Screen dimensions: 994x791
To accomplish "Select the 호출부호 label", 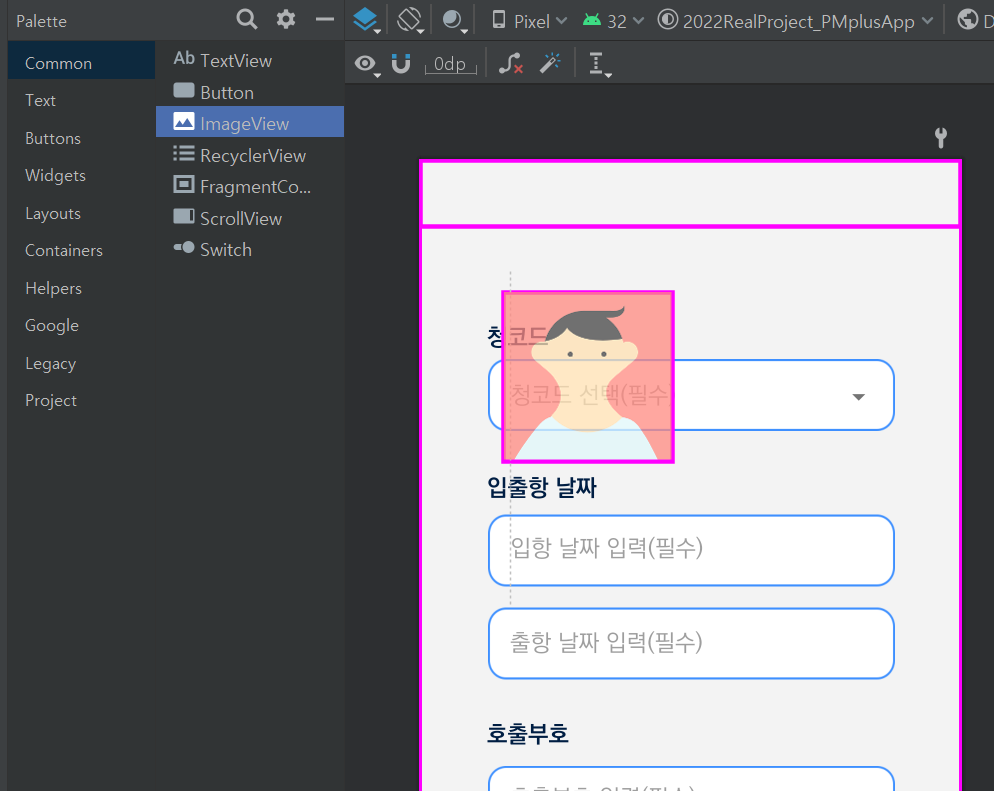I will pos(527,733).
